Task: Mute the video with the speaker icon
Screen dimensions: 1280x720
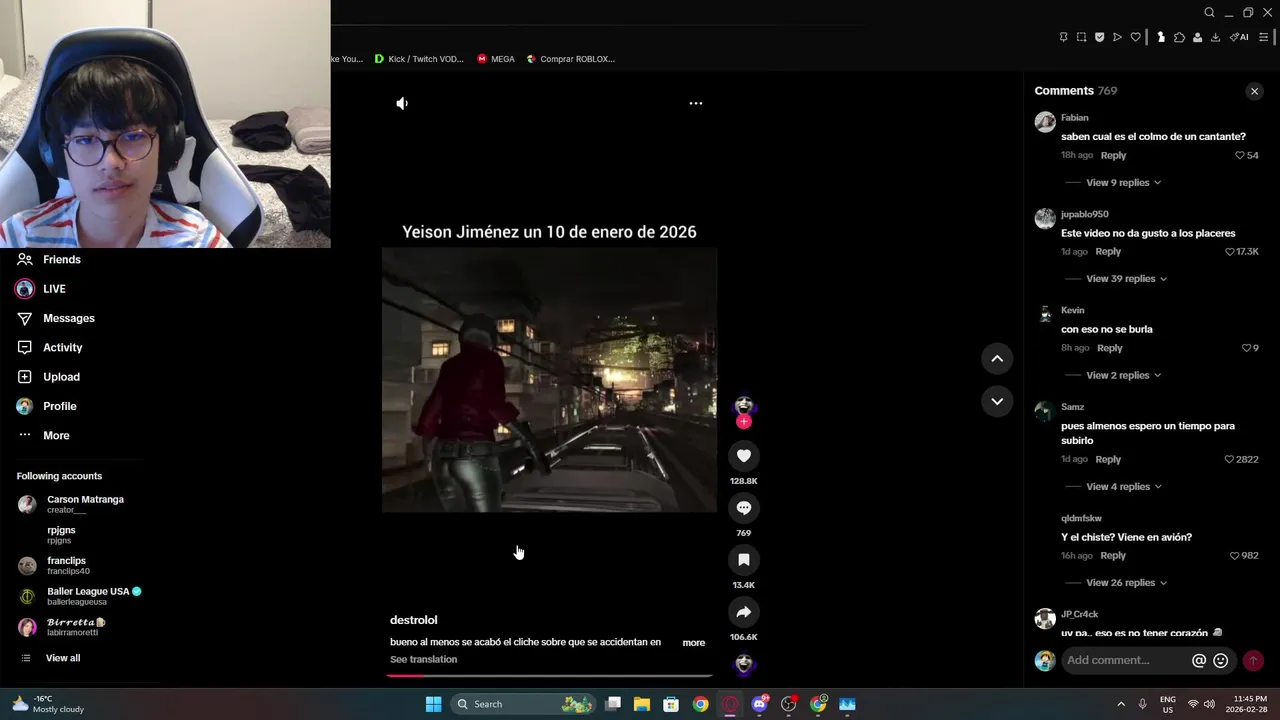Action: [402, 103]
